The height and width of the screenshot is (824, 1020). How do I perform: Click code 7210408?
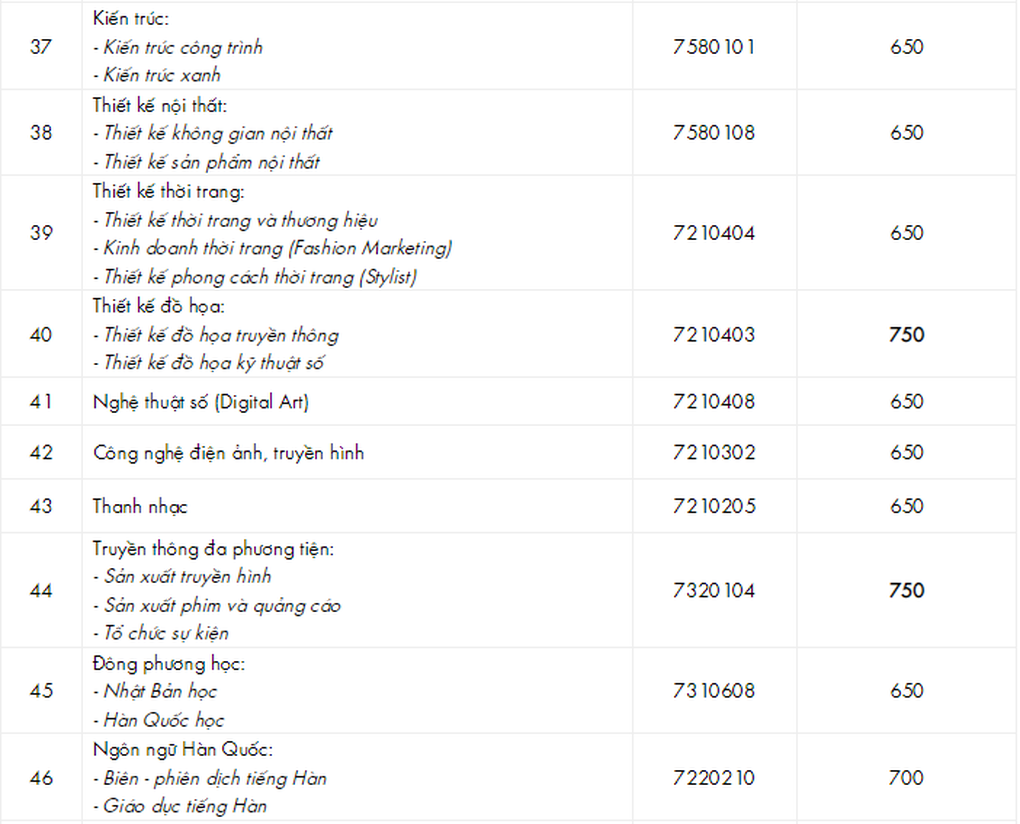tap(714, 401)
